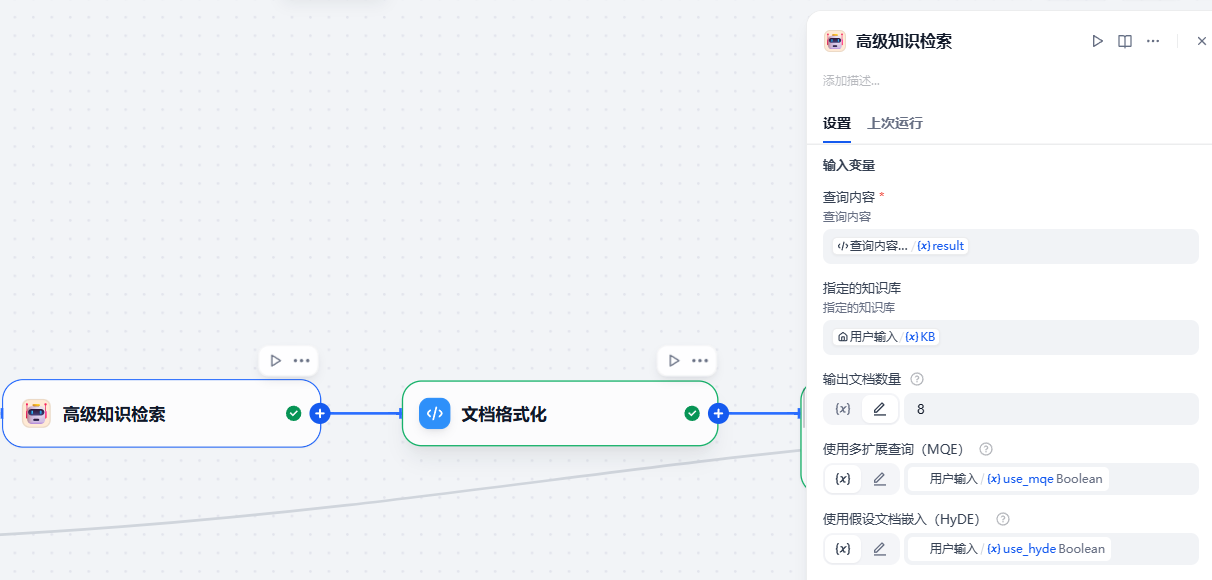This screenshot has width=1212, height=580.
Task: Switch 输出文档数量 to variable mode
Action: (x=843, y=409)
